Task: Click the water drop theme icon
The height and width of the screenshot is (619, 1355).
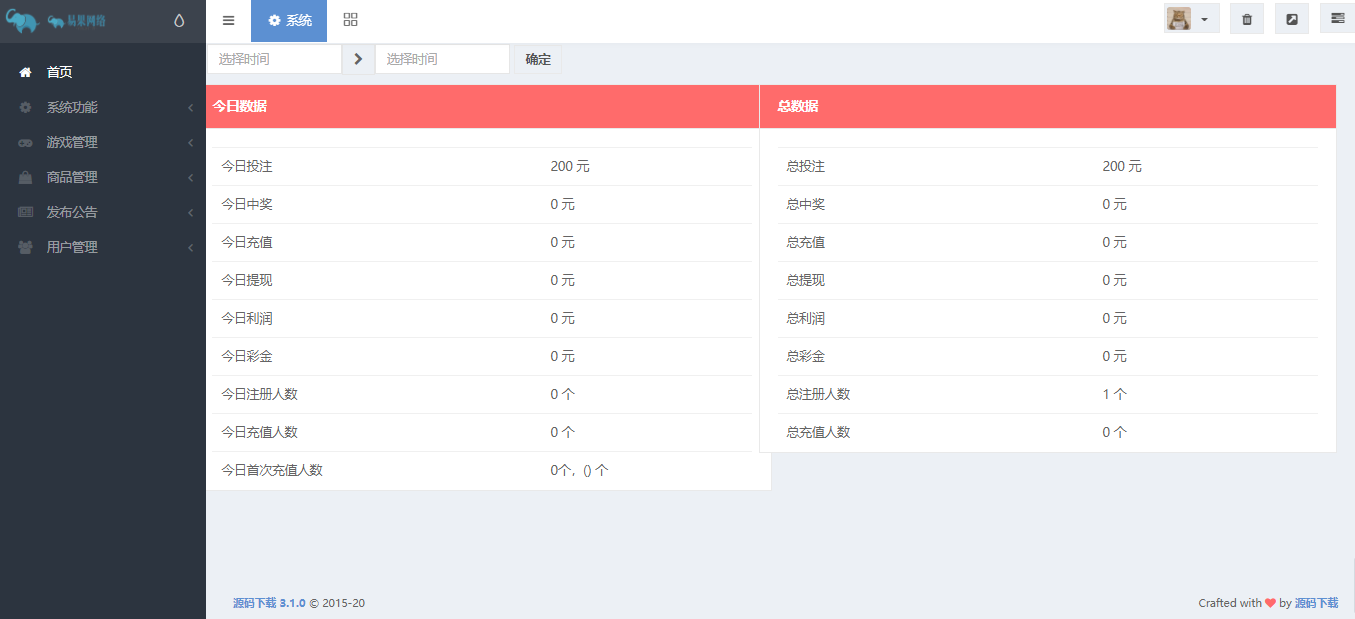Action: [179, 20]
